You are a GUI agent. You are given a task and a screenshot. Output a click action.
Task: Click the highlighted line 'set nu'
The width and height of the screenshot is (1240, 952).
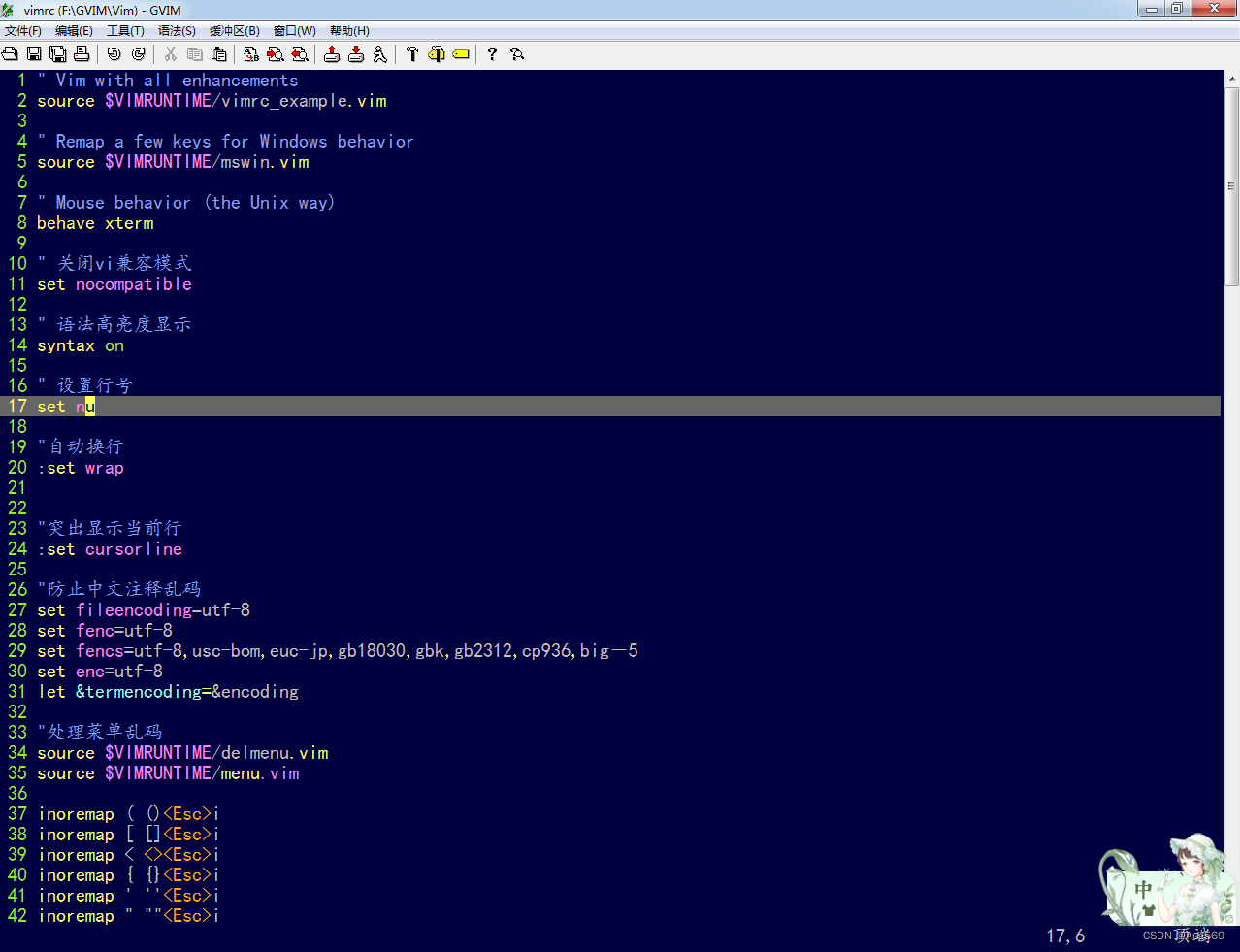65,406
